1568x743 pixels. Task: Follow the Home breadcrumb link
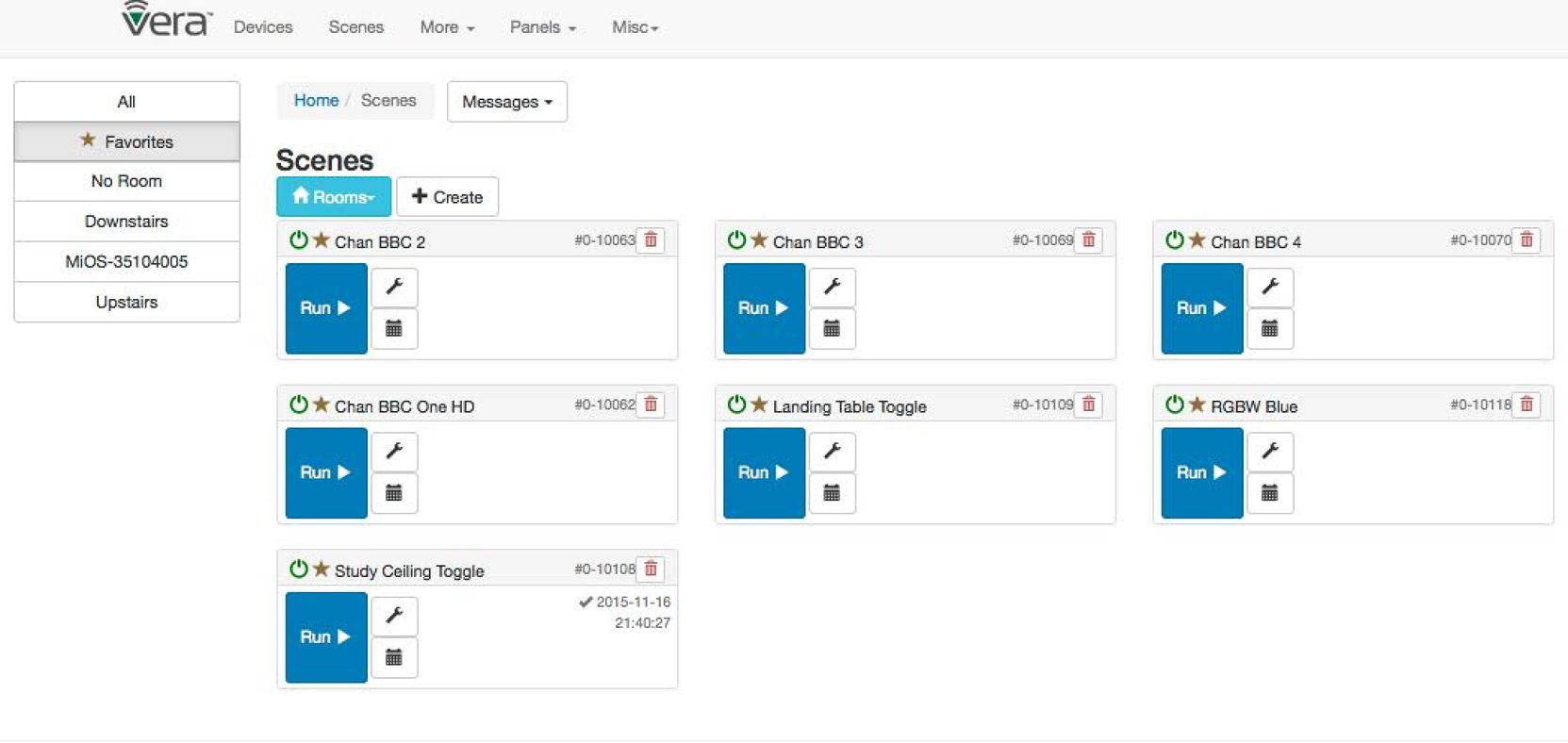pyautogui.click(x=316, y=100)
